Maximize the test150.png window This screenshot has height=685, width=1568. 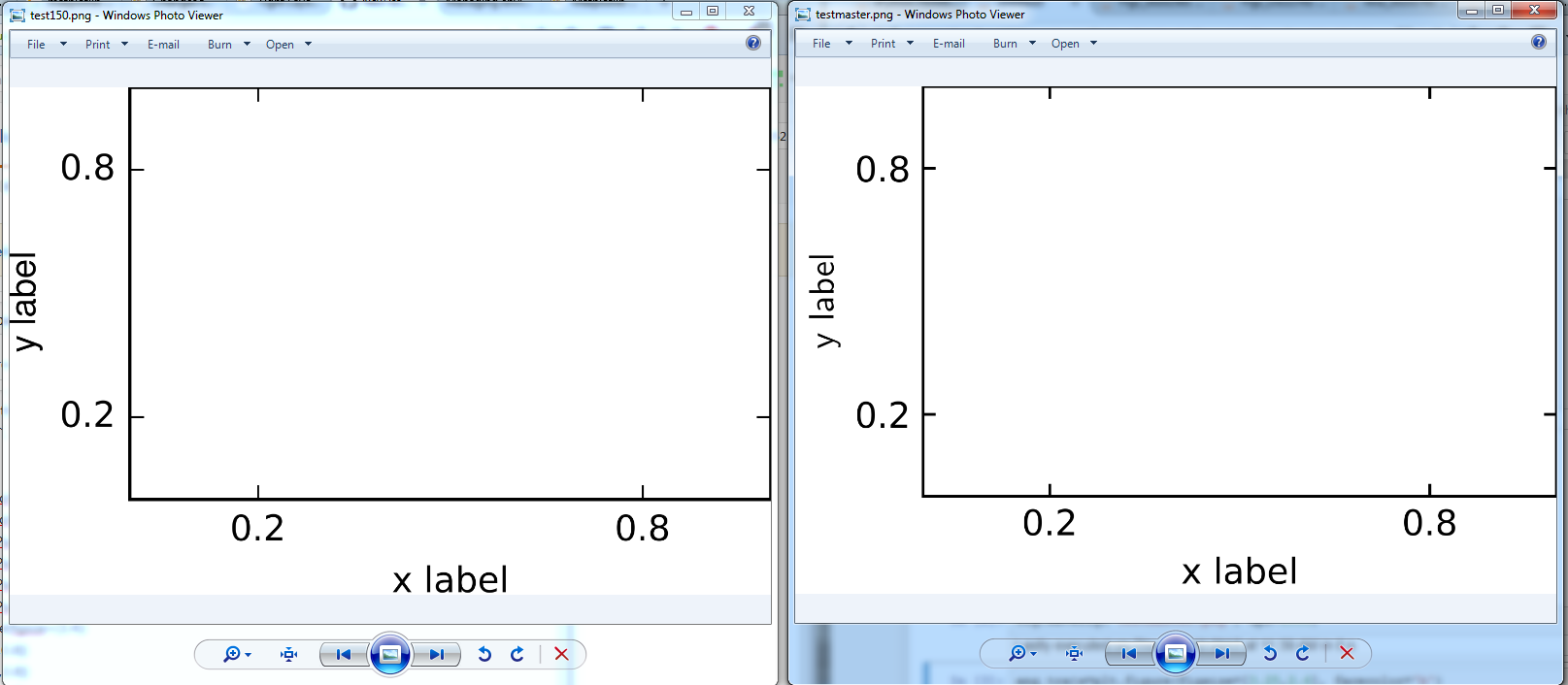pyautogui.click(x=713, y=12)
